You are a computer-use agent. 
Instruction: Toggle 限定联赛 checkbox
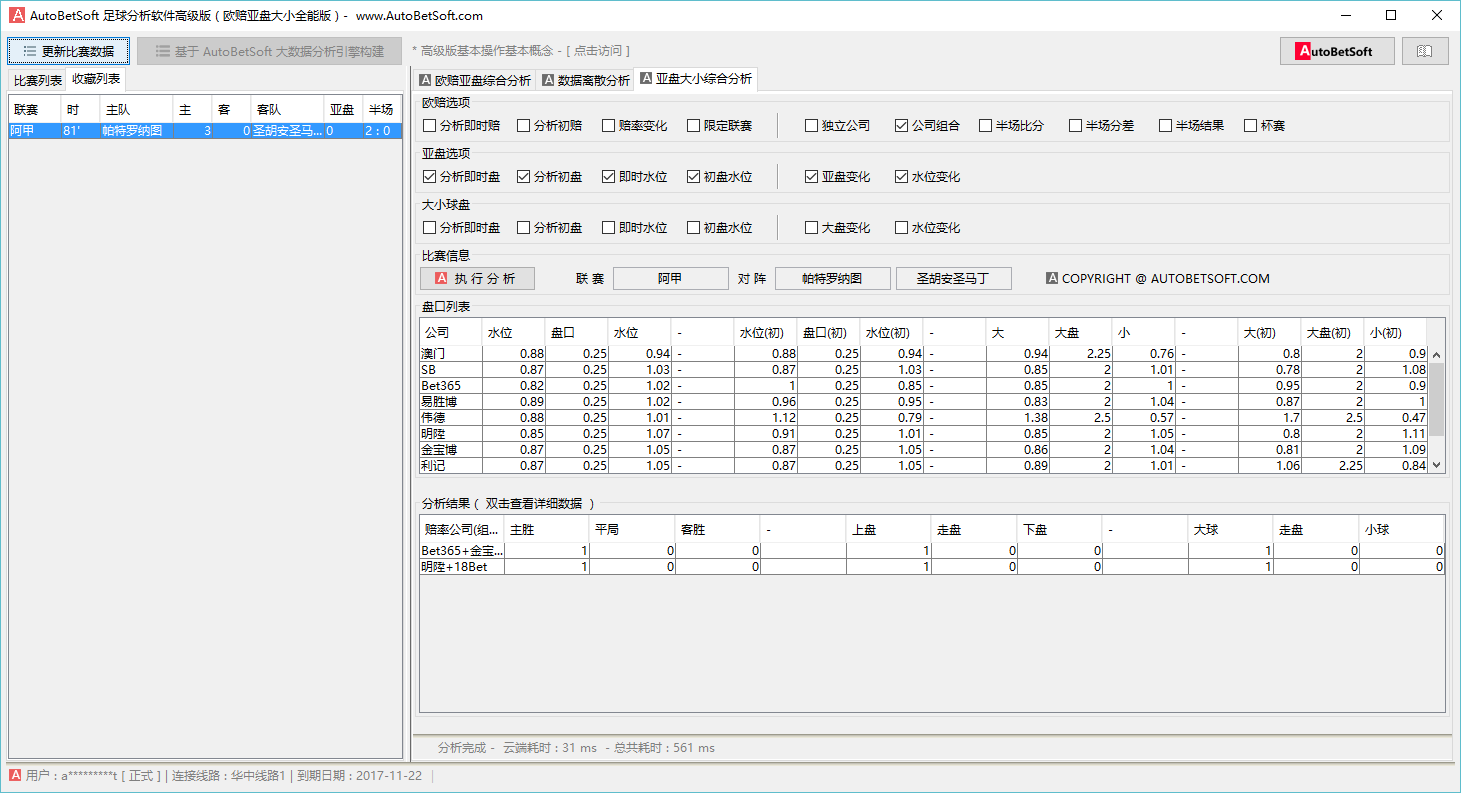pyautogui.click(x=693, y=126)
